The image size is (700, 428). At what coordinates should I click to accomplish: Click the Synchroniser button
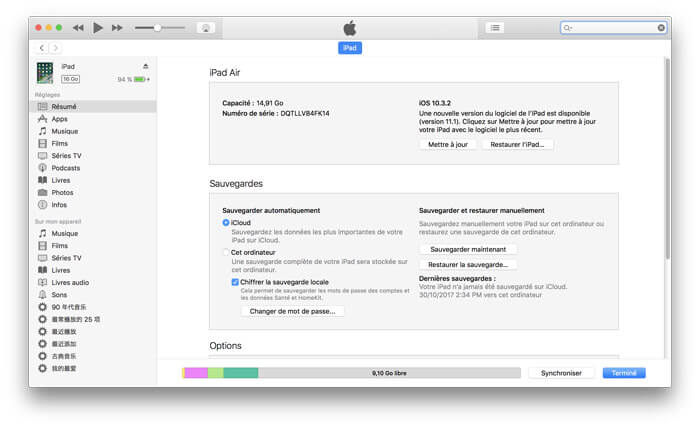561,373
